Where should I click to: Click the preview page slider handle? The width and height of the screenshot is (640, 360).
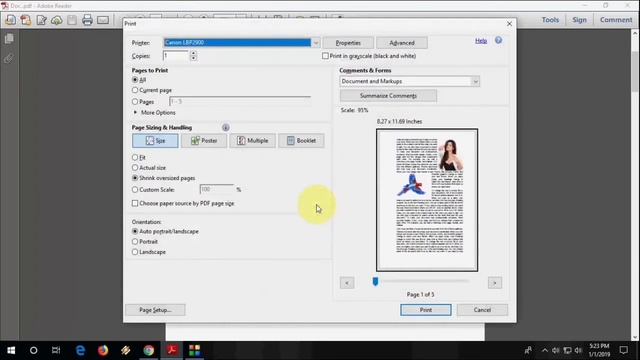point(376,282)
